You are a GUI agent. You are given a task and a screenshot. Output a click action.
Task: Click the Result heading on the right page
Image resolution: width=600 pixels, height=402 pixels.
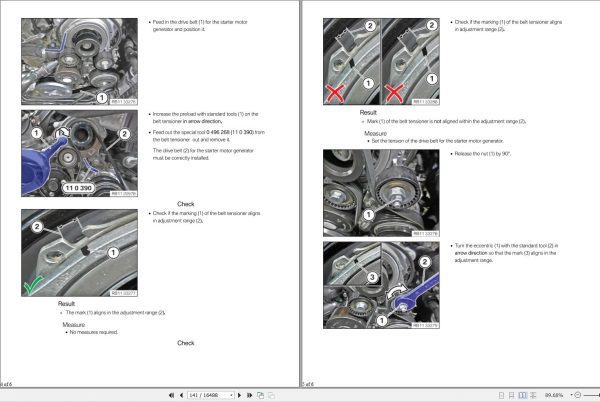(368, 112)
